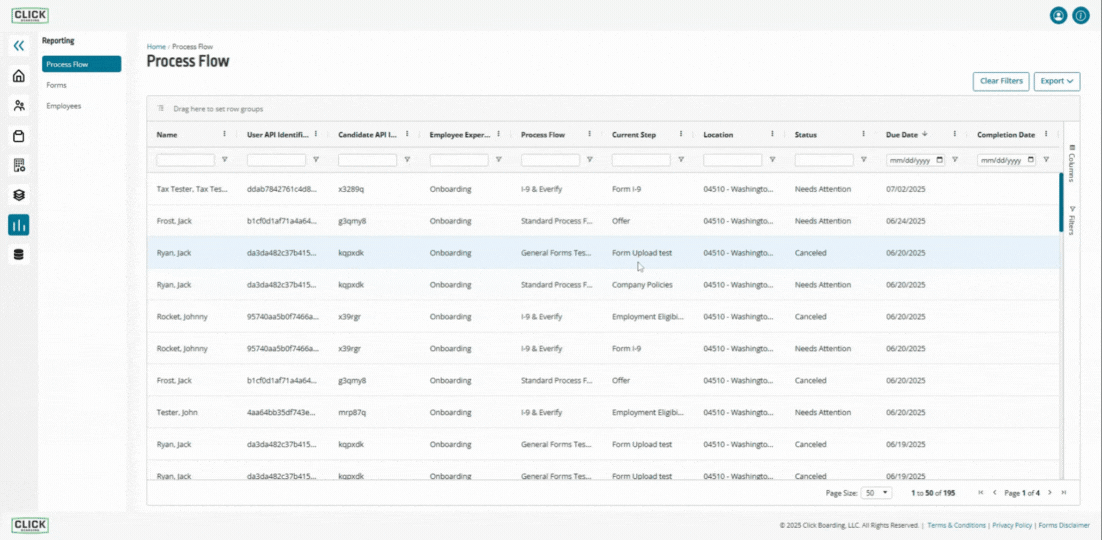Open the Home icon in sidebar

click(19, 76)
